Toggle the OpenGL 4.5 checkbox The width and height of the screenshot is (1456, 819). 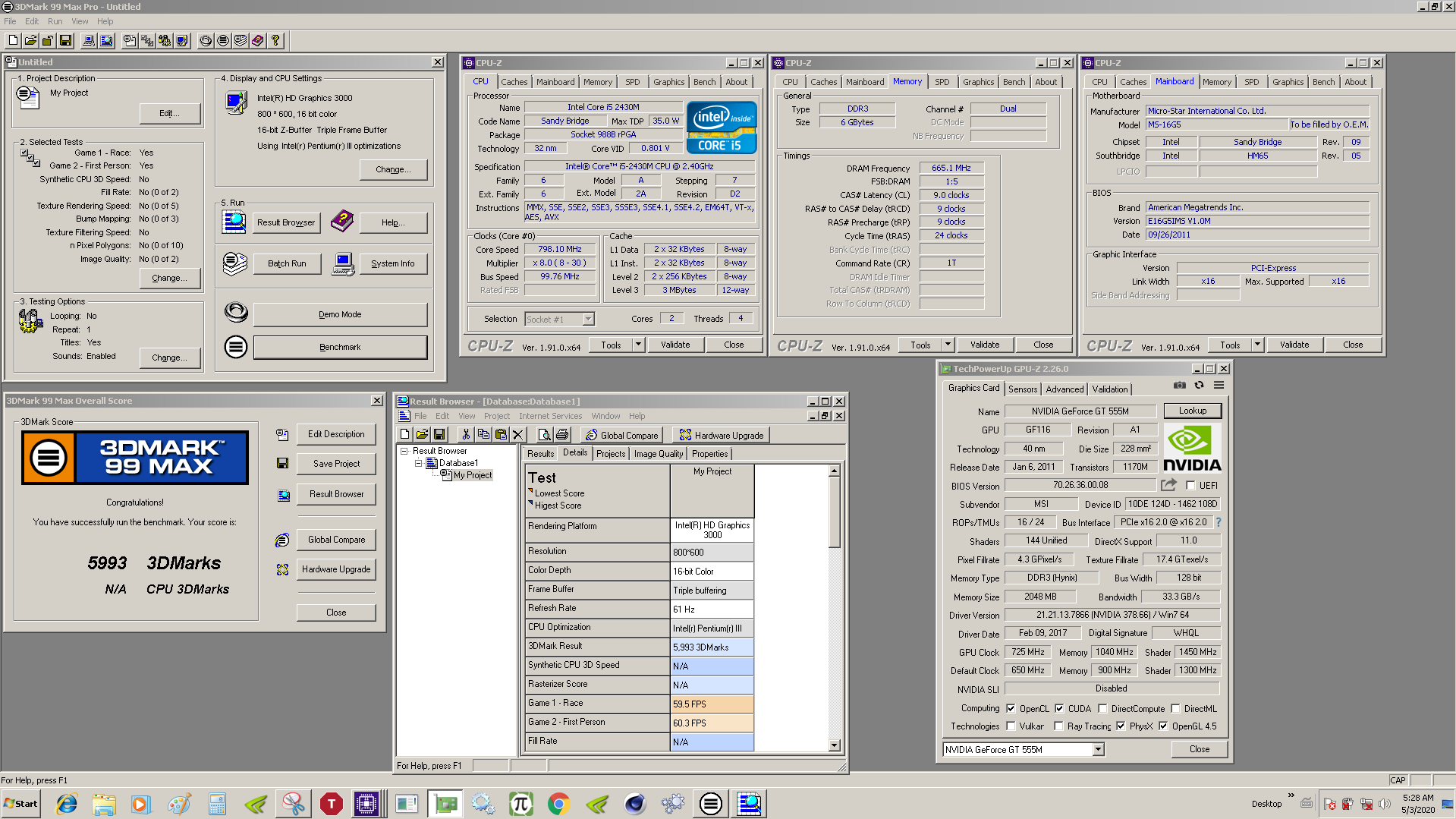pyautogui.click(x=1163, y=726)
